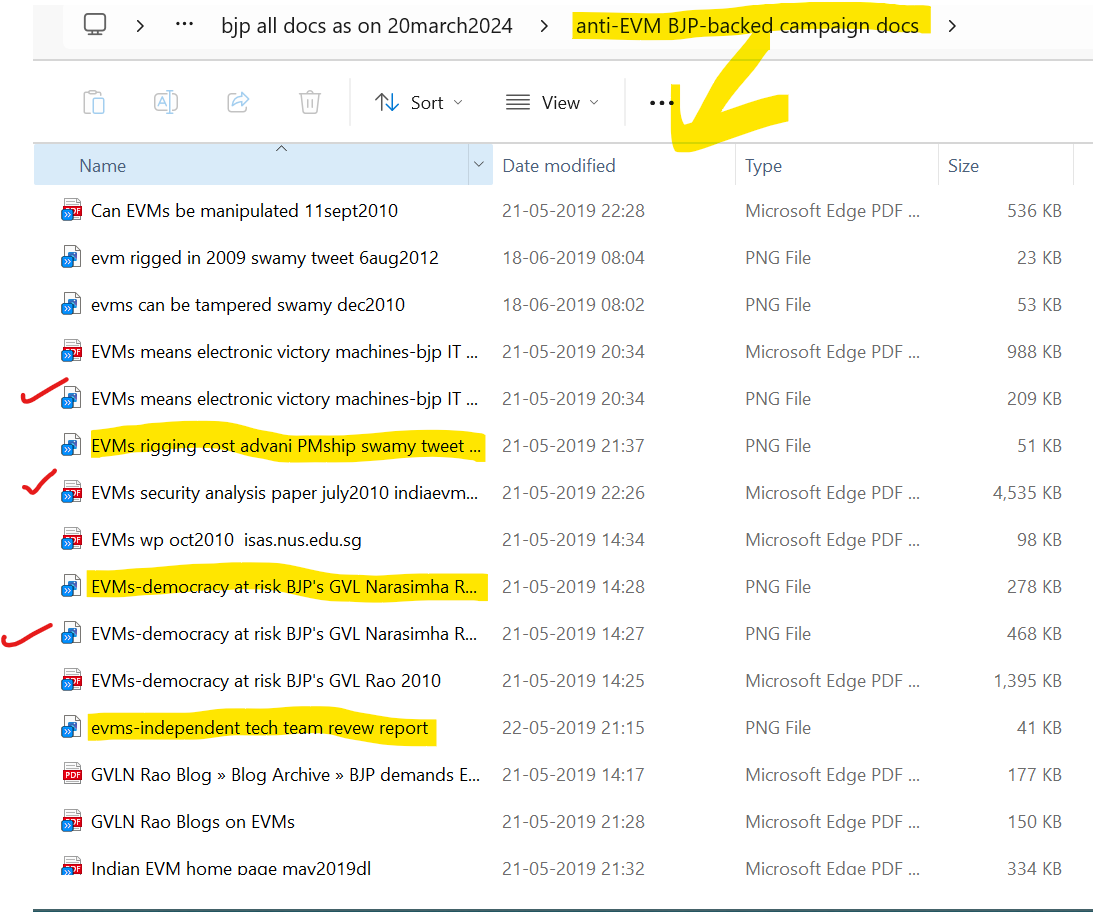This screenshot has width=1093, height=912.
Task: Expand chevron after This PC icon
Action: point(140,26)
